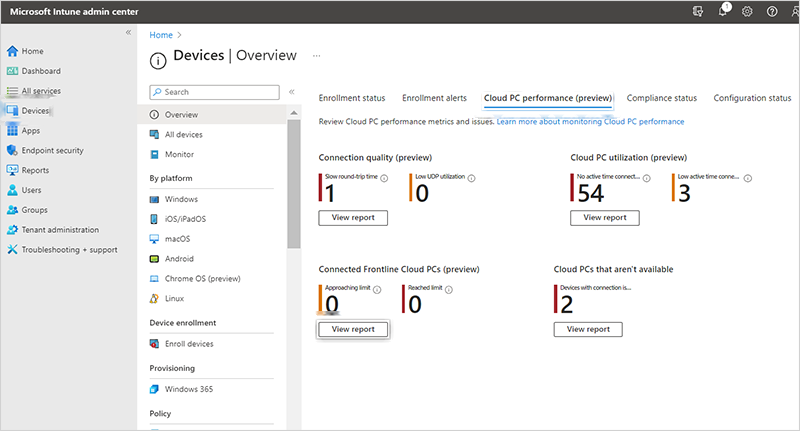Click the Enroll devices icon
Viewport: 800px width, 431px height.
(x=154, y=344)
